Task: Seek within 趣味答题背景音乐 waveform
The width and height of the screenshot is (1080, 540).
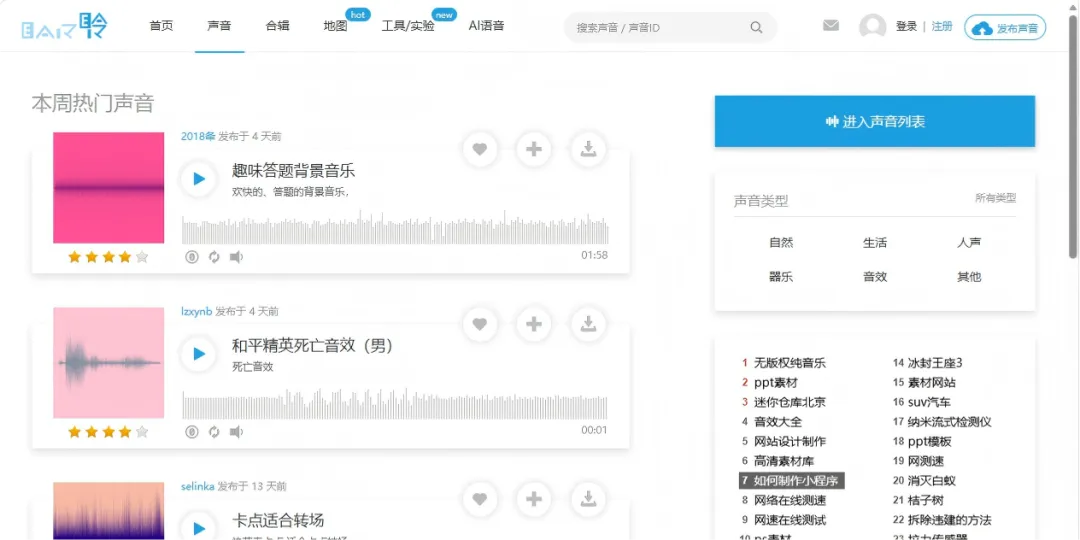Action: pyautogui.click(x=395, y=227)
